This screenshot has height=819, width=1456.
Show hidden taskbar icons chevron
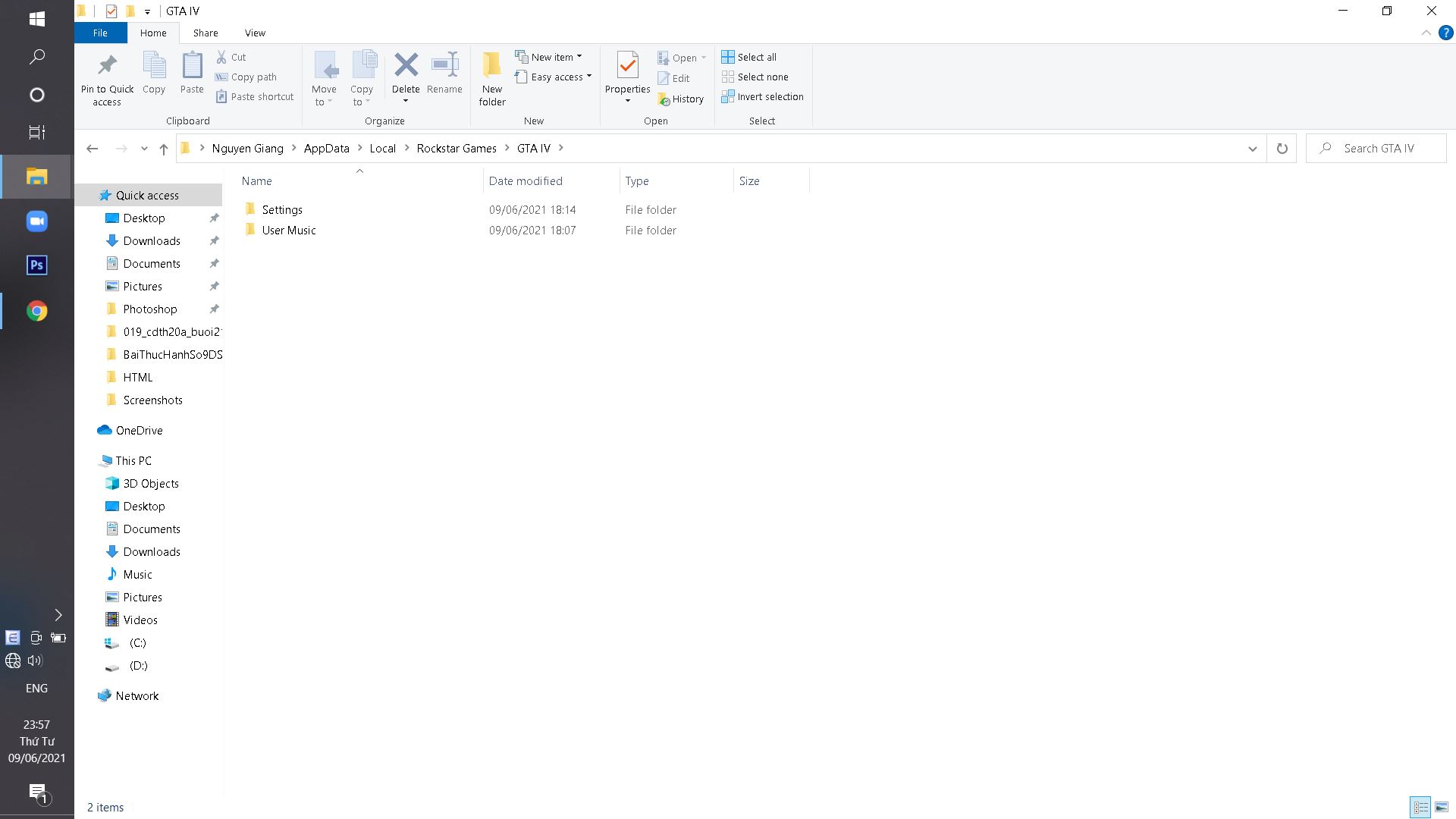tap(58, 615)
